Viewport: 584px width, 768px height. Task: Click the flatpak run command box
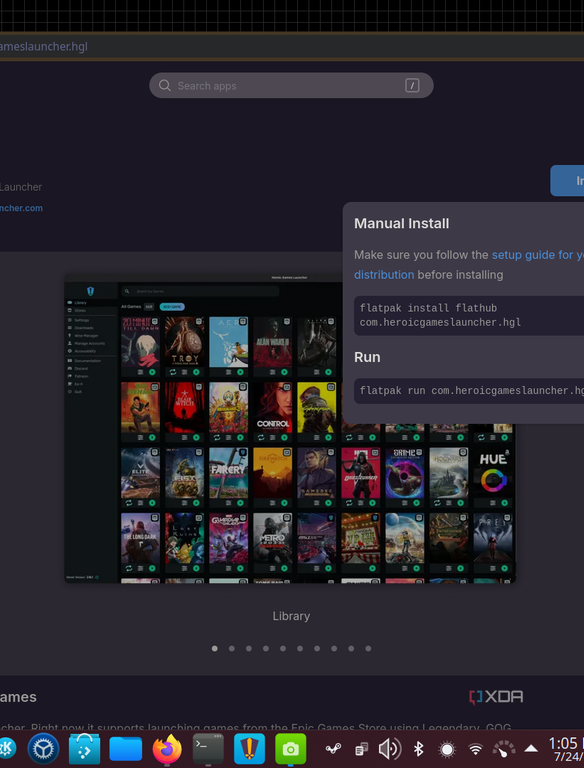click(x=469, y=391)
